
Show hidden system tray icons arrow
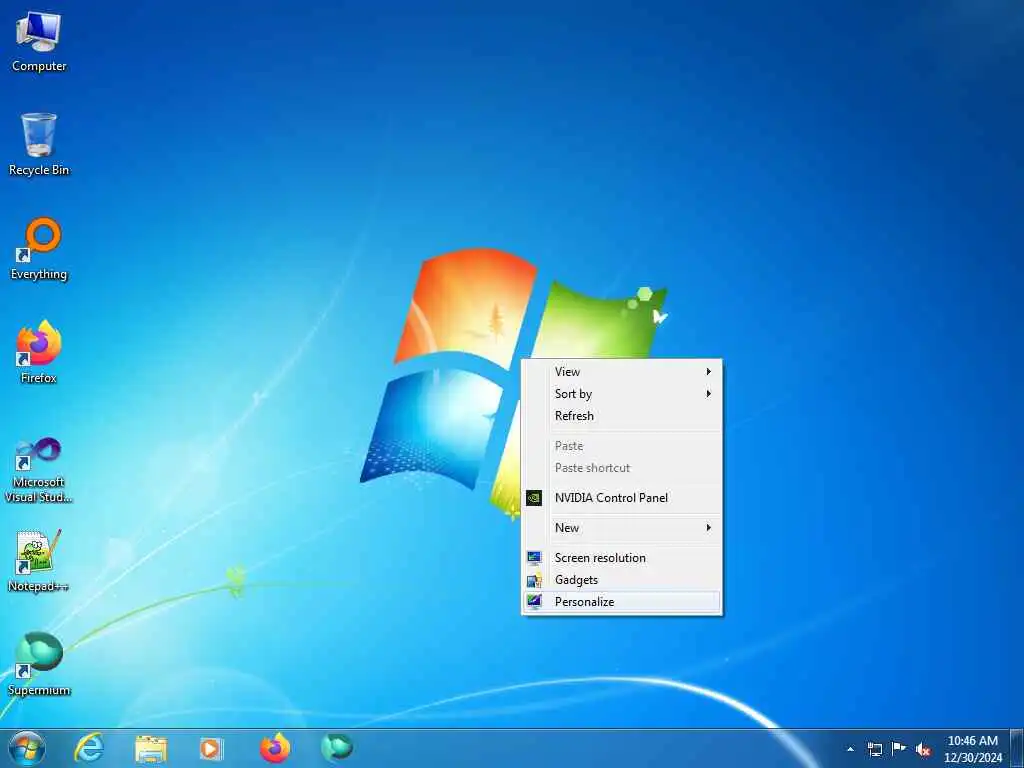tap(850, 749)
